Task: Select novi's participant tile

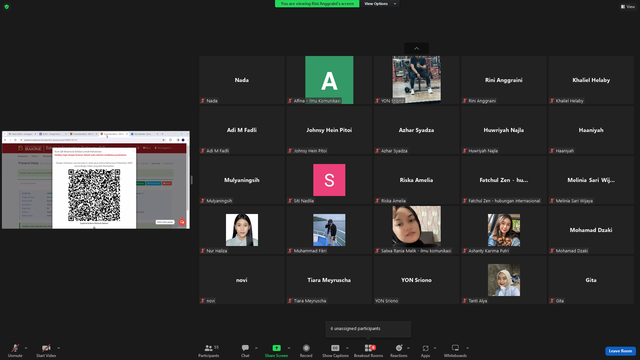Action: pyautogui.click(x=242, y=280)
